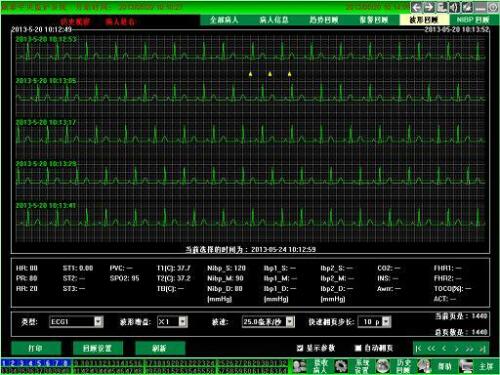Switch to the 病人信息 tab
Image resolution: width=500 pixels, height=375 pixels.
coord(274,20)
